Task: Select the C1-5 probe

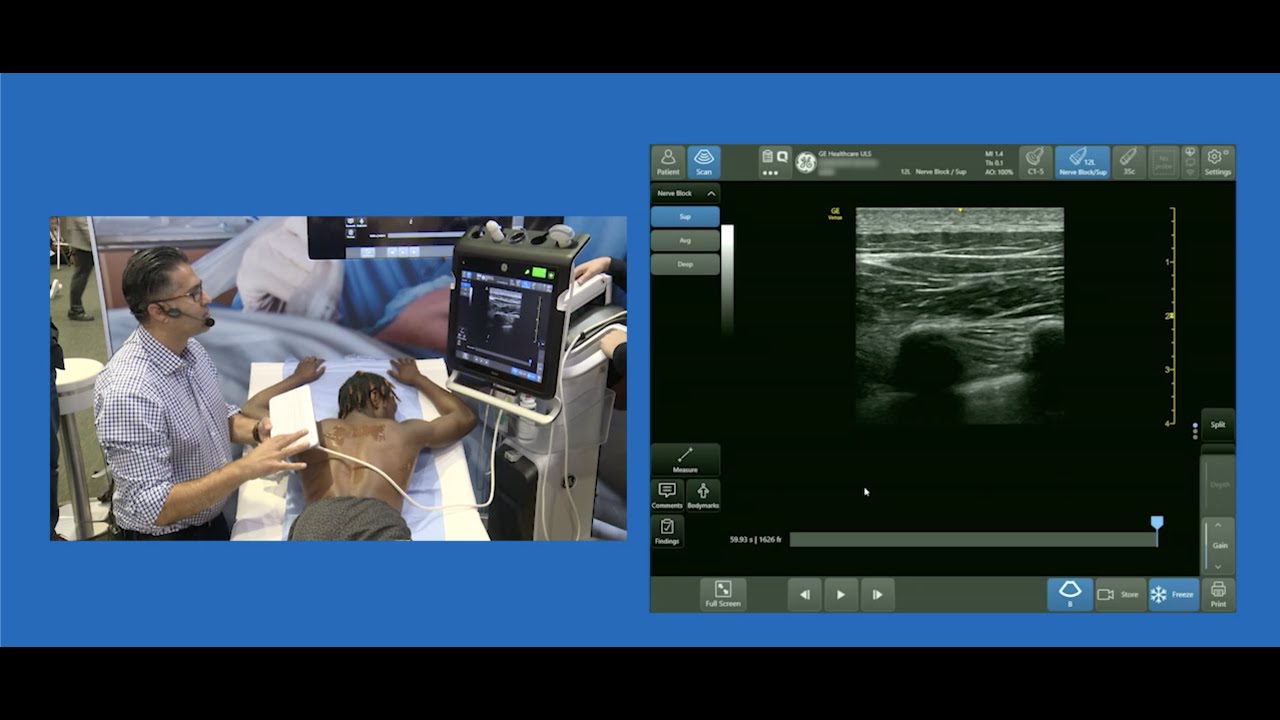Action: 1034,162
